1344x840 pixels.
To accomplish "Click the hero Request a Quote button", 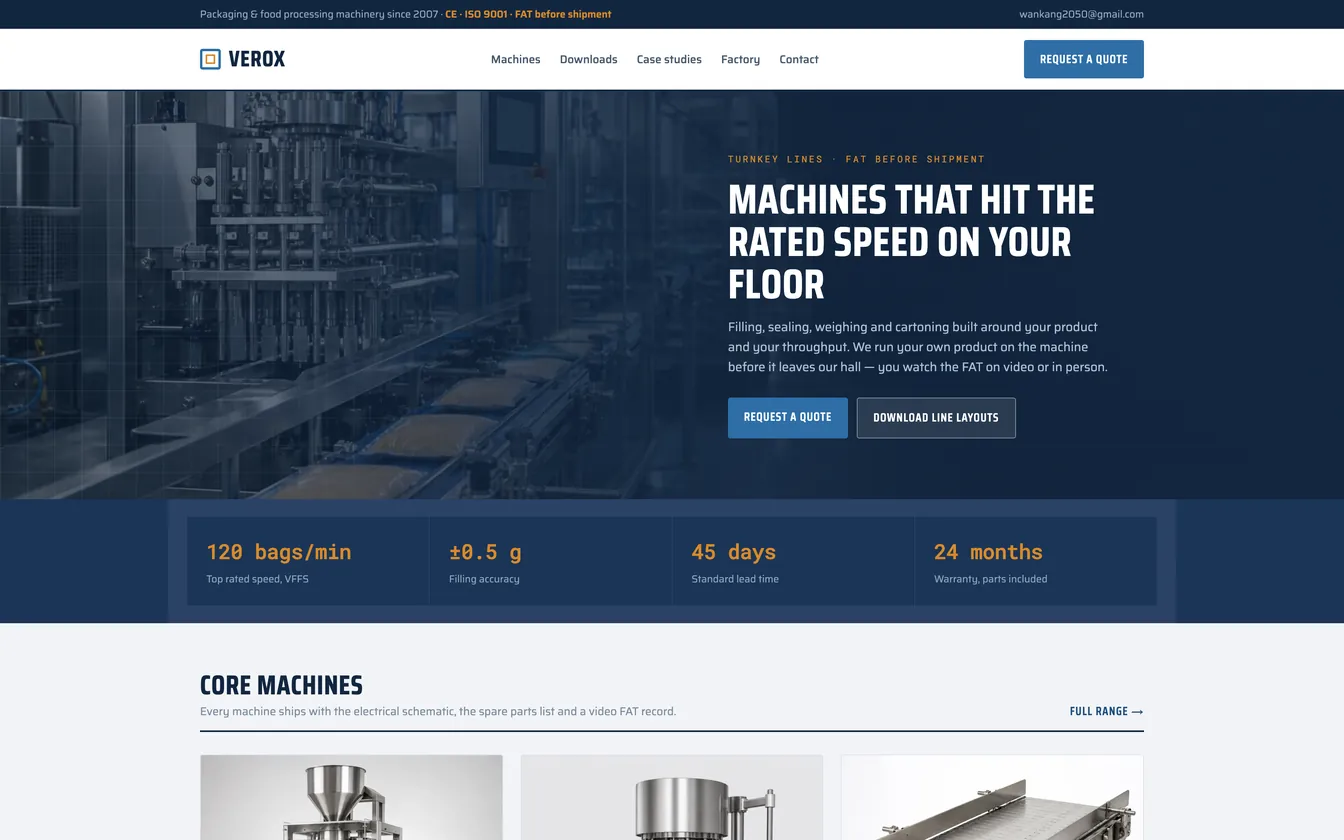I will pos(788,418).
